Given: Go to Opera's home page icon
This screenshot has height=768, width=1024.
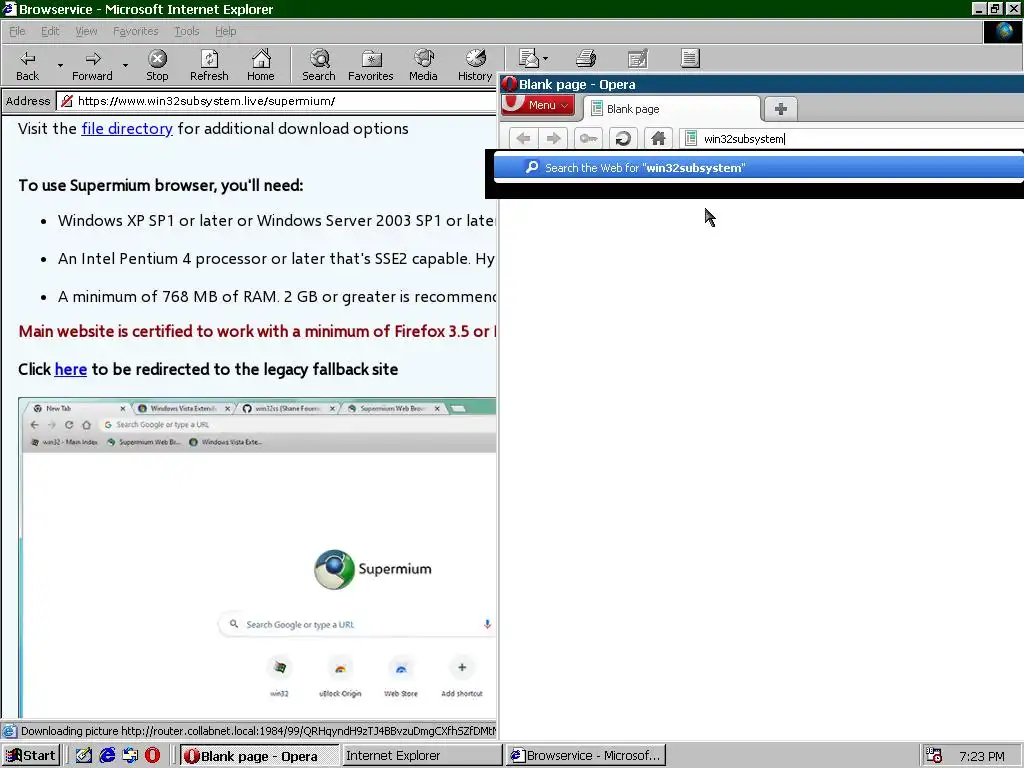Looking at the screenshot, I should click(x=658, y=138).
